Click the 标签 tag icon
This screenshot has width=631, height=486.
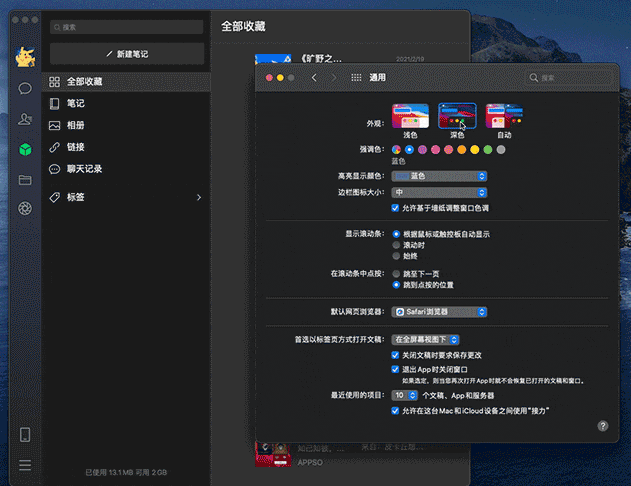(x=54, y=197)
